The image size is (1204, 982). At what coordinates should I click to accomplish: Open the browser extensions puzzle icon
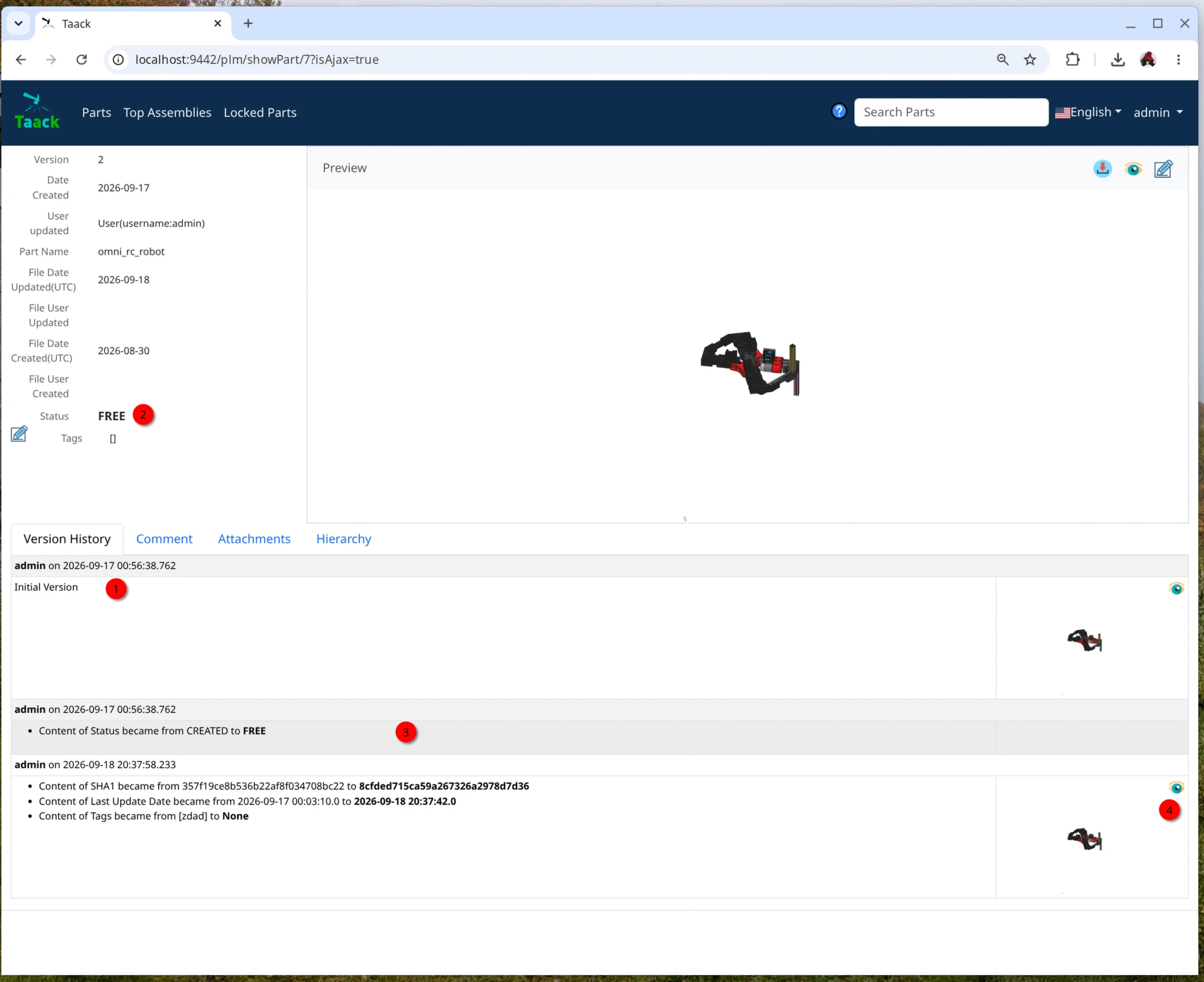pos(1072,59)
